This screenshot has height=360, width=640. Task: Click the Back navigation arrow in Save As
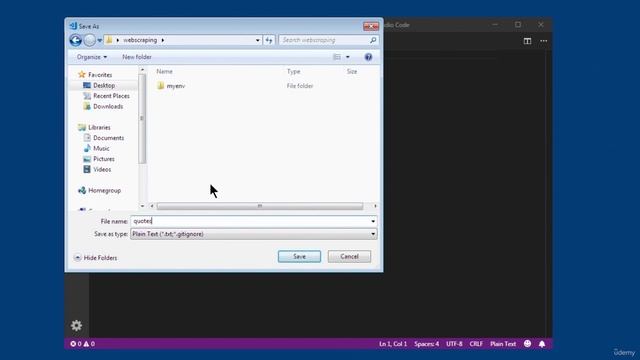tap(76, 40)
